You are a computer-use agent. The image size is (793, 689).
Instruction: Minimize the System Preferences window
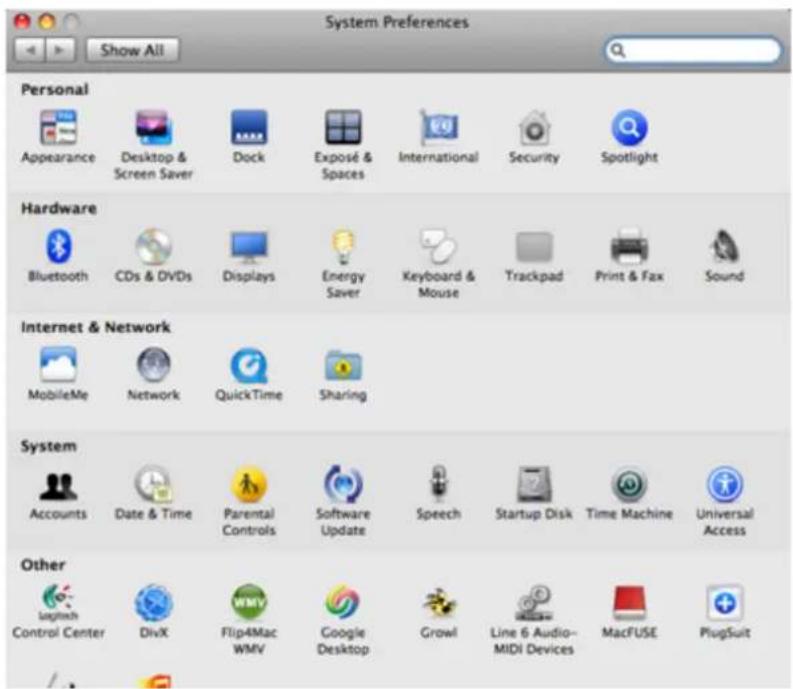(x=47, y=21)
